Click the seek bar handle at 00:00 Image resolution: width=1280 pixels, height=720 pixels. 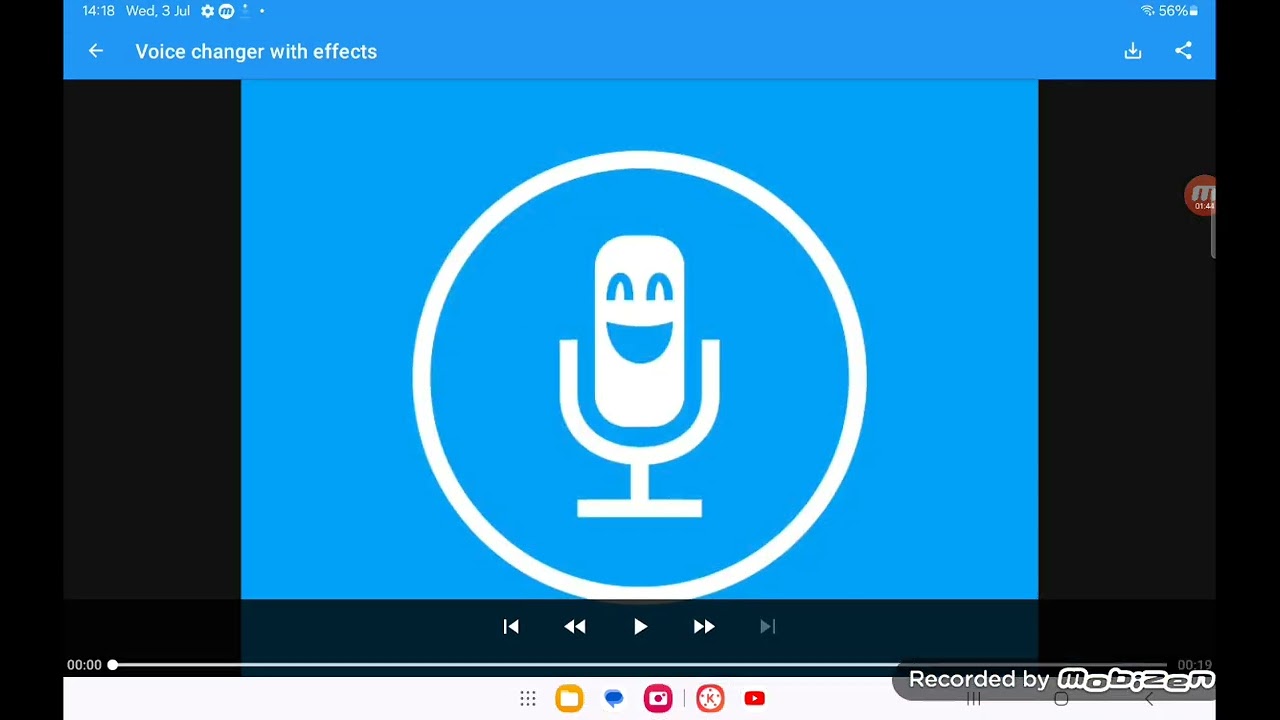pyautogui.click(x=113, y=665)
